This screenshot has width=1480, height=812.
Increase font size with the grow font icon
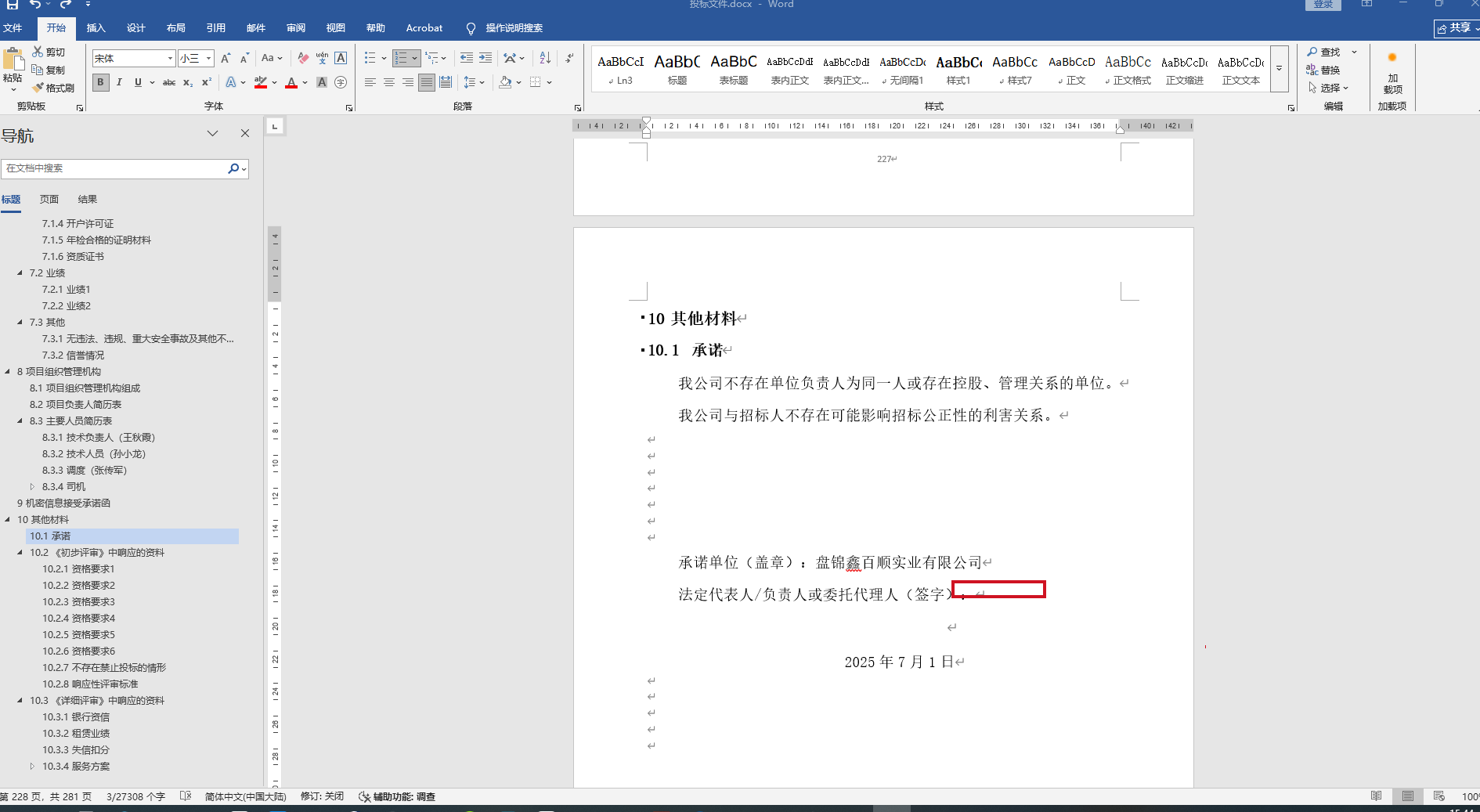tap(226, 58)
